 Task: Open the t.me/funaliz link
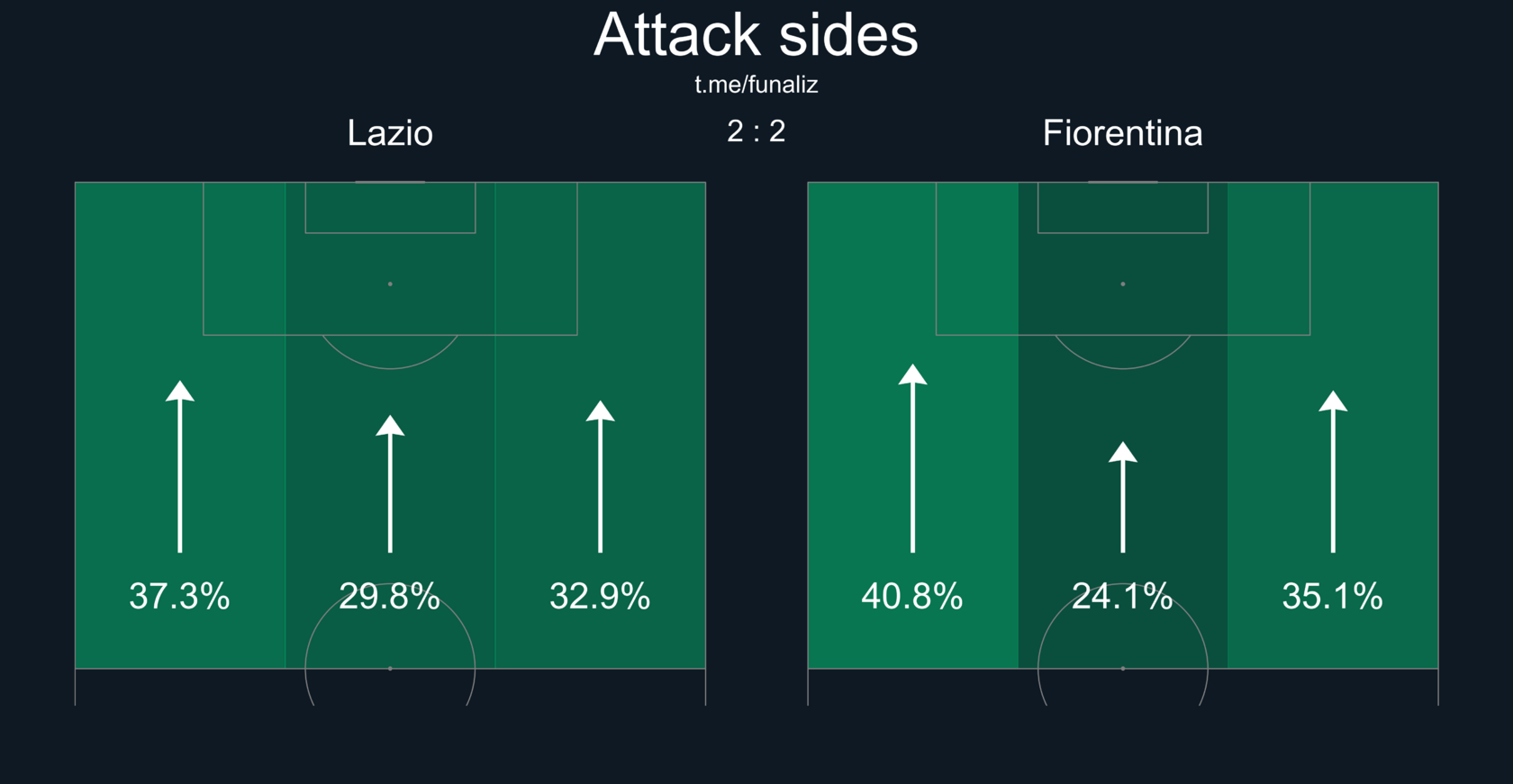coord(756,85)
